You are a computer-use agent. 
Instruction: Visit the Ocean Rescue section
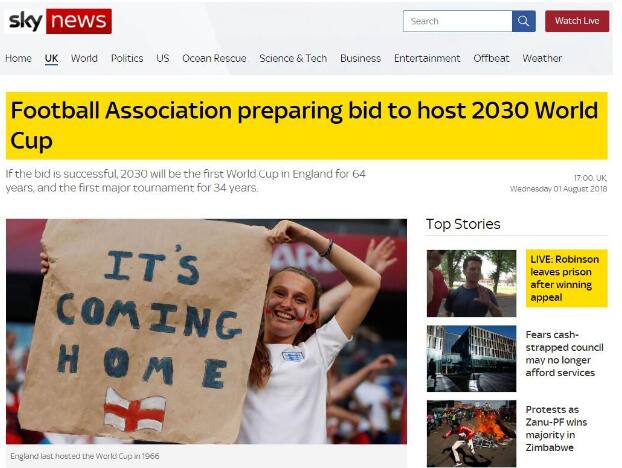pyautogui.click(x=214, y=58)
